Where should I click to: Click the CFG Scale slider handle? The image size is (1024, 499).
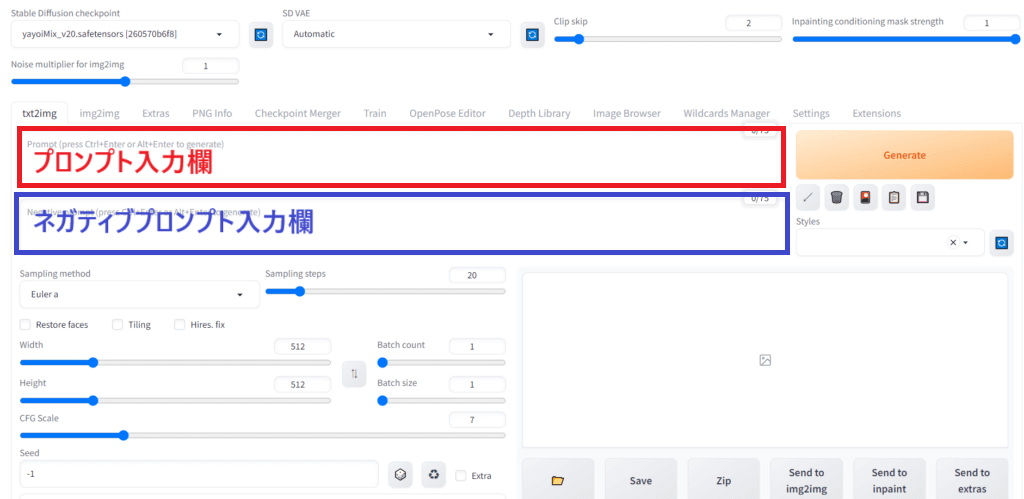pos(123,435)
